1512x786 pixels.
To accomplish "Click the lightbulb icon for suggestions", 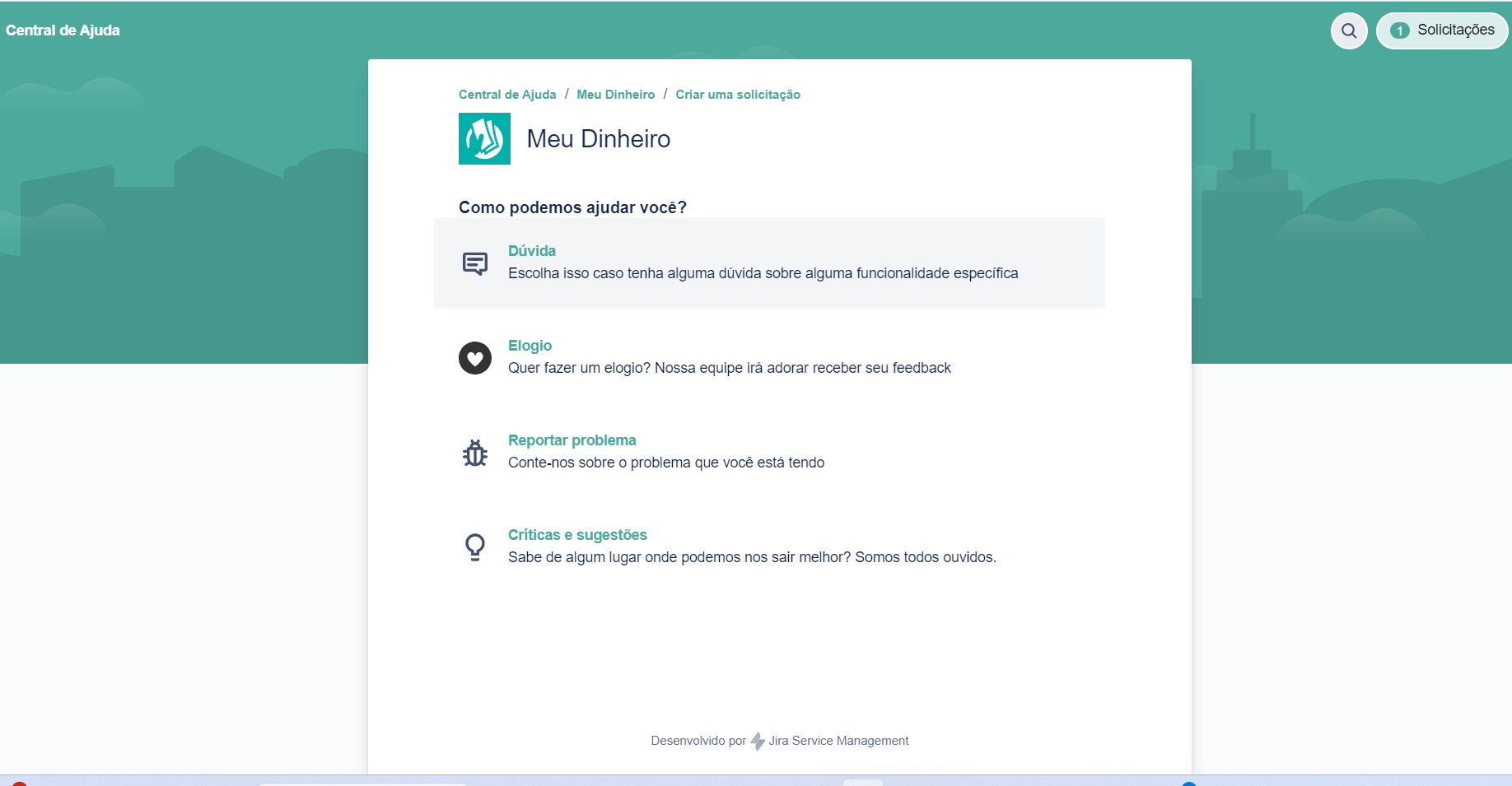I will pyautogui.click(x=475, y=546).
